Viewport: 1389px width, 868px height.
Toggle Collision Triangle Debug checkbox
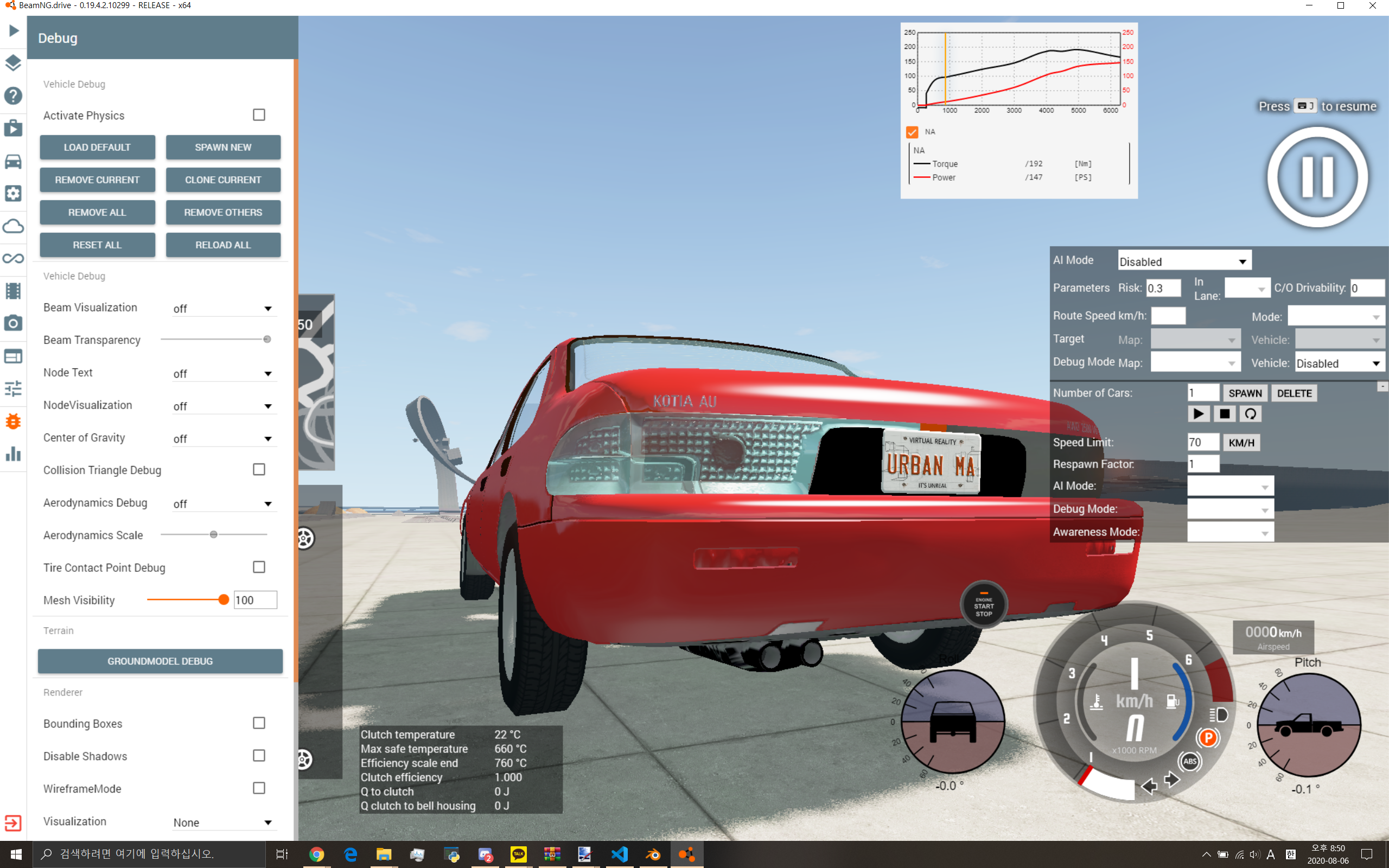click(259, 470)
